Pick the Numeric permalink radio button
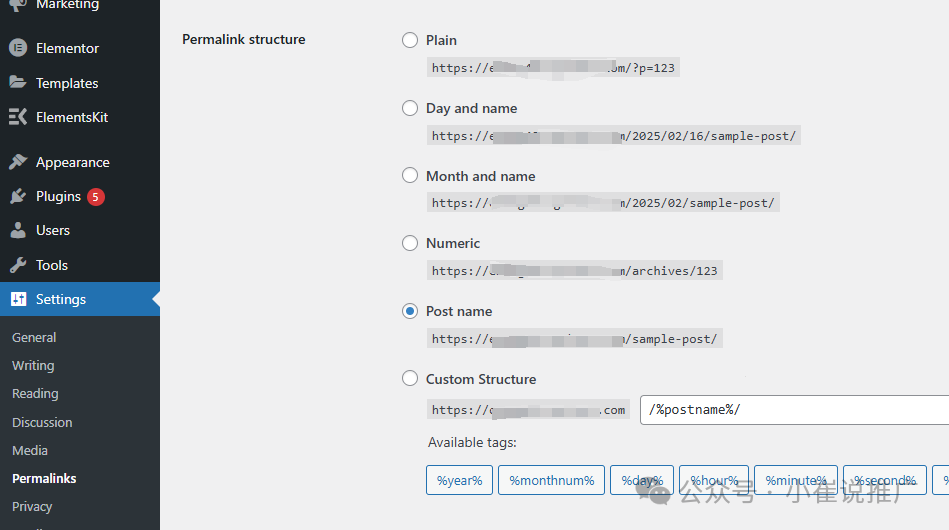This screenshot has width=949, height=530. point(410,243)
